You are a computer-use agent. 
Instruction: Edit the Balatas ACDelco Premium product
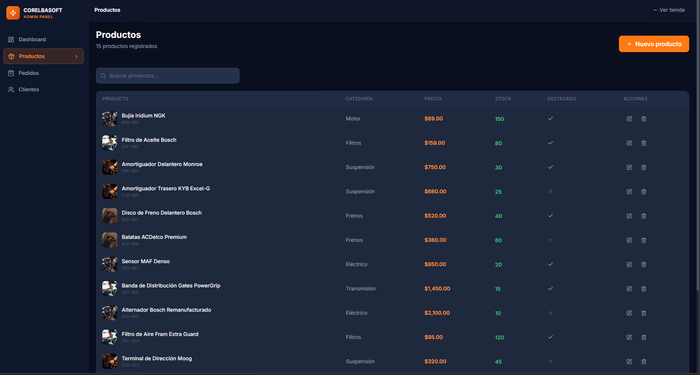point(629,240)
